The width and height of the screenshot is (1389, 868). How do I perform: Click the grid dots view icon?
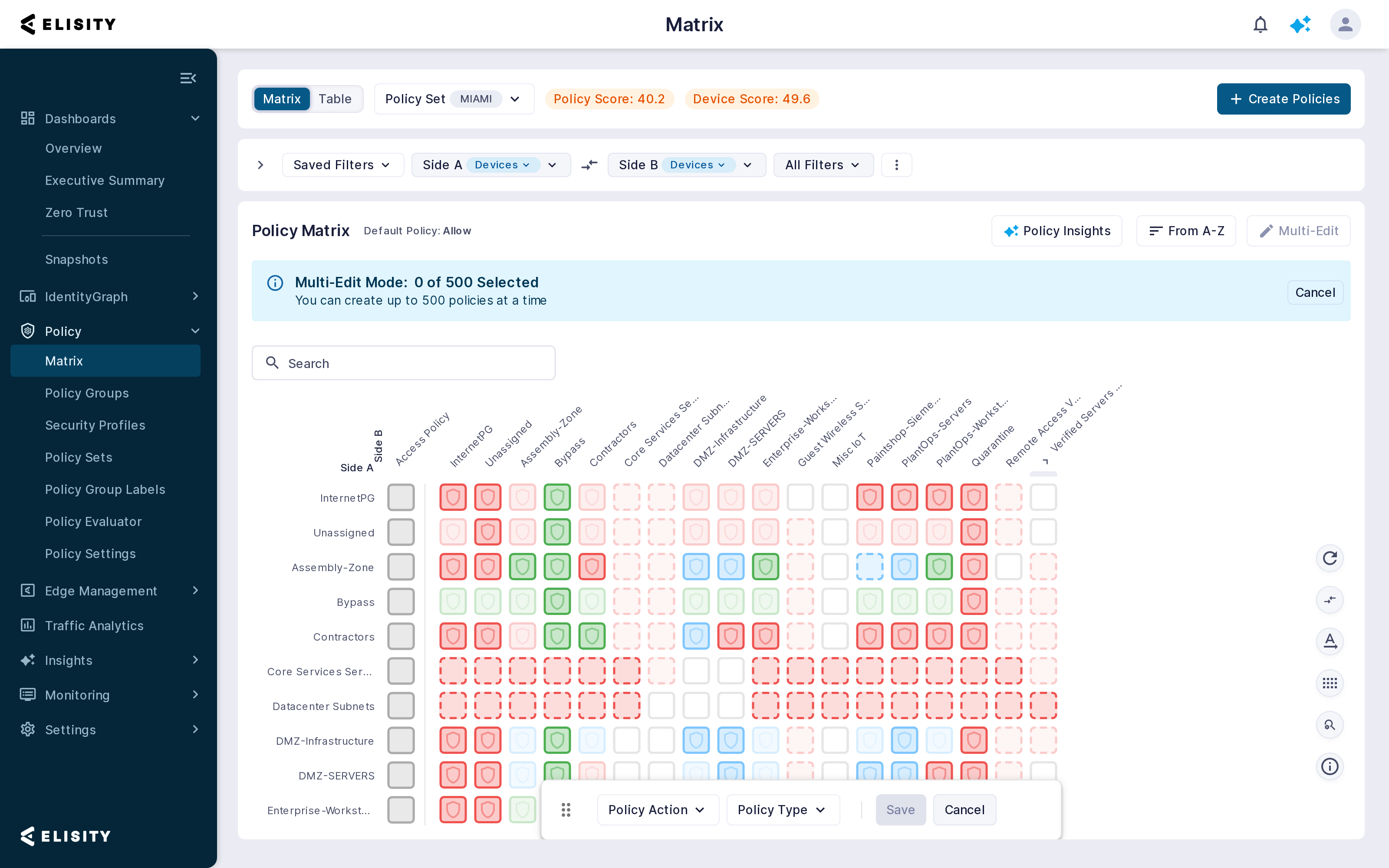coord(1329,683)
